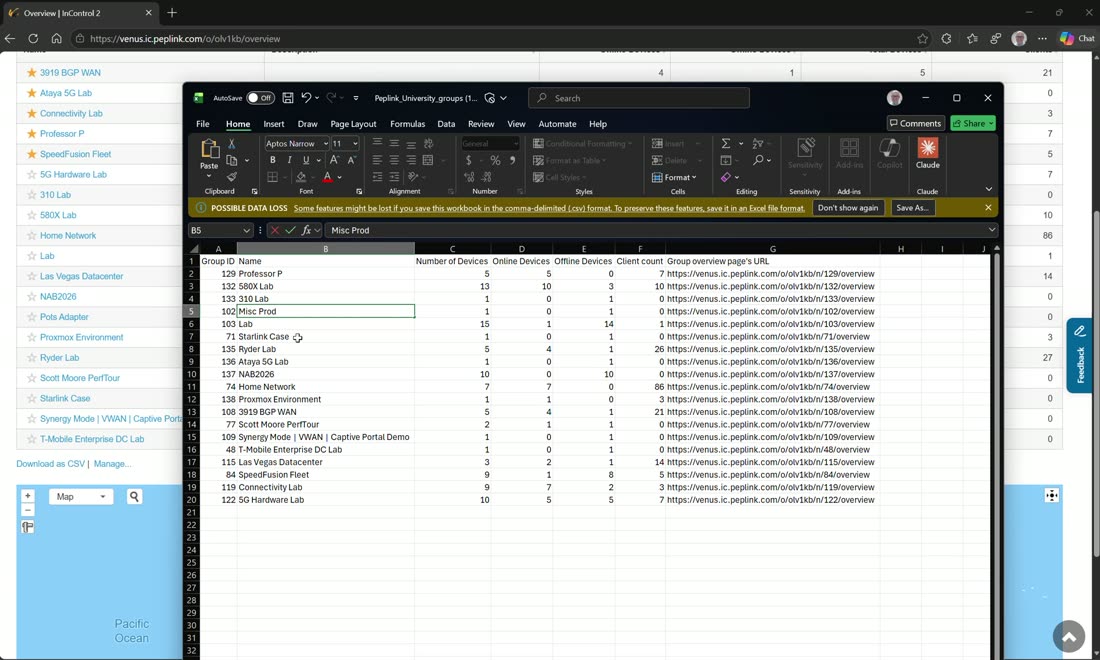Click the Comma Style icon
This screenshot has height=660, width=1100.
pos(513,160)
